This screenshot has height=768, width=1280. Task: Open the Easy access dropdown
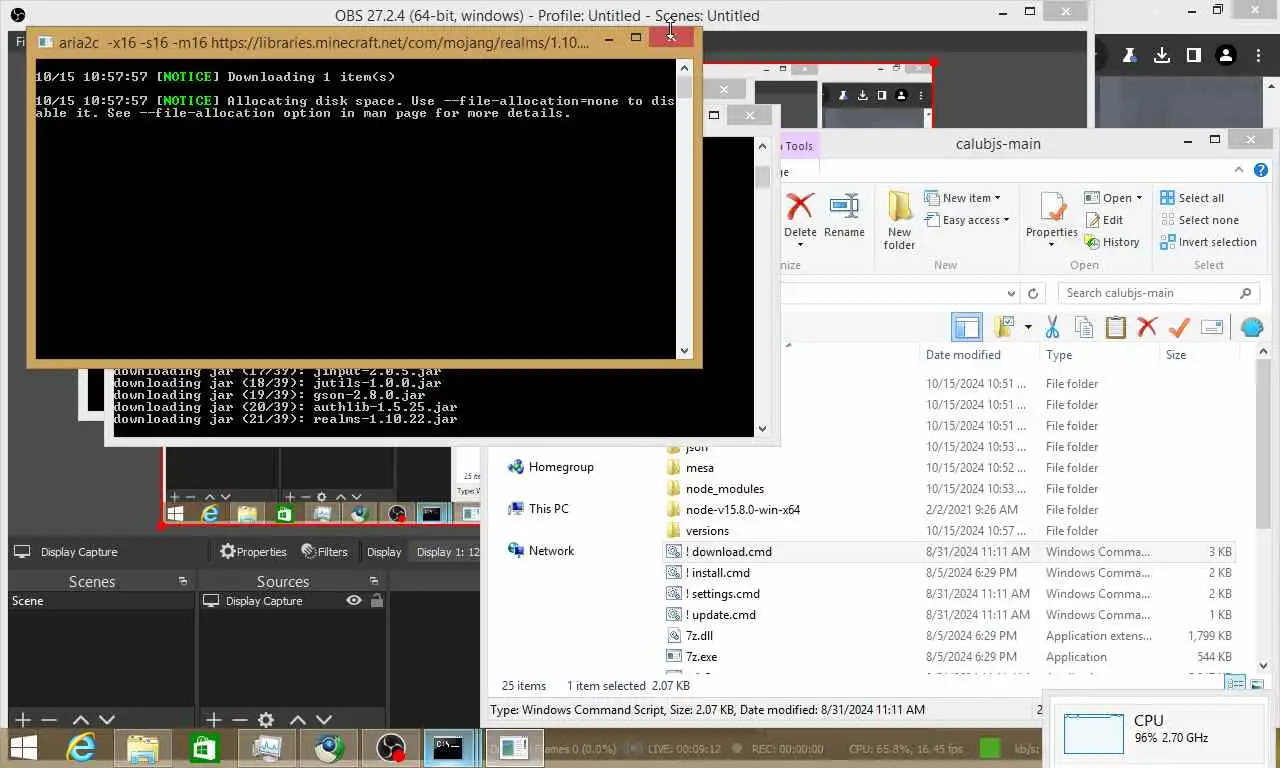(x=967, y=220)
